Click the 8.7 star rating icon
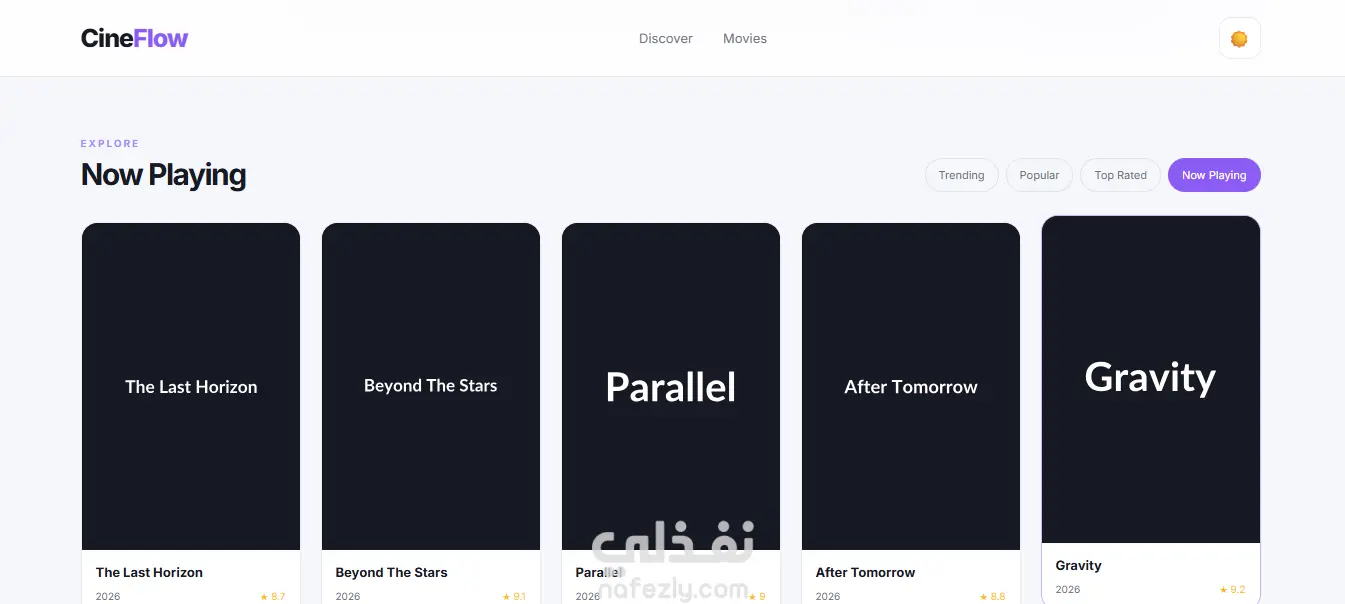Screen dimensions: 1345x604 264,597
